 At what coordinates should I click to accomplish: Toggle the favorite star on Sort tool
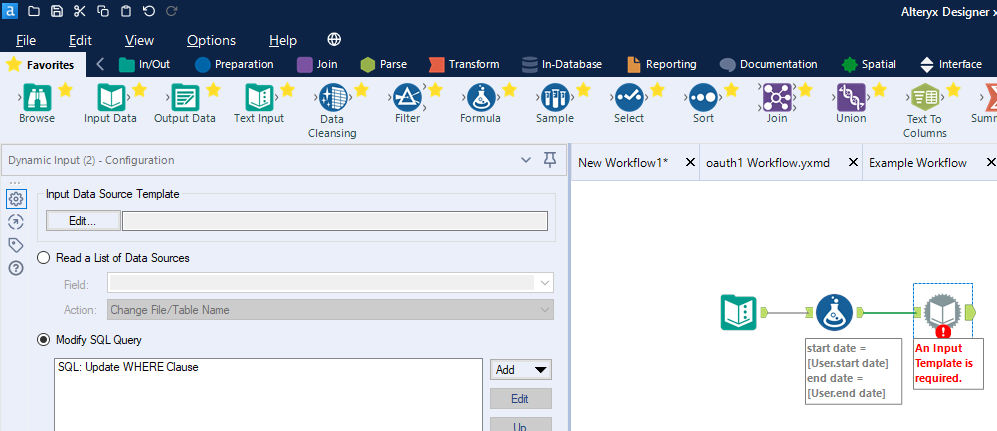tap(731, 90)
